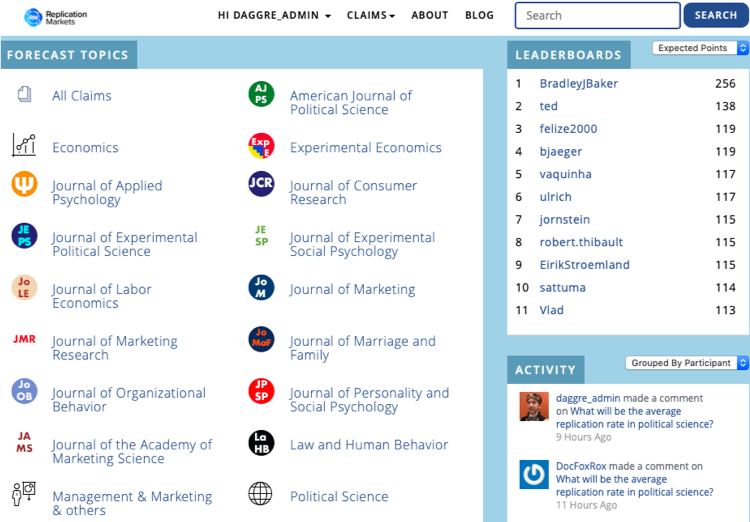
Task: Open the Journal of Marketing link
Action: point(353,289)
